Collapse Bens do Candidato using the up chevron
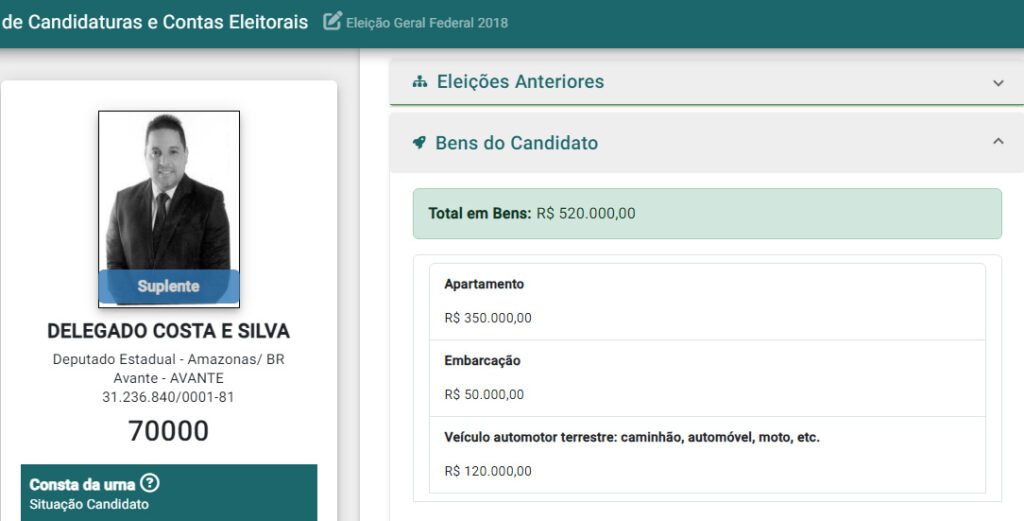Screen dimensions: 1024x521 (998, 142)
